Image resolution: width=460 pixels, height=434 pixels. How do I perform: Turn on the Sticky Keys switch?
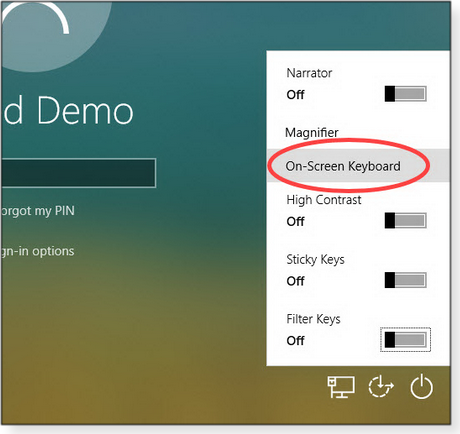click(405, 280)
